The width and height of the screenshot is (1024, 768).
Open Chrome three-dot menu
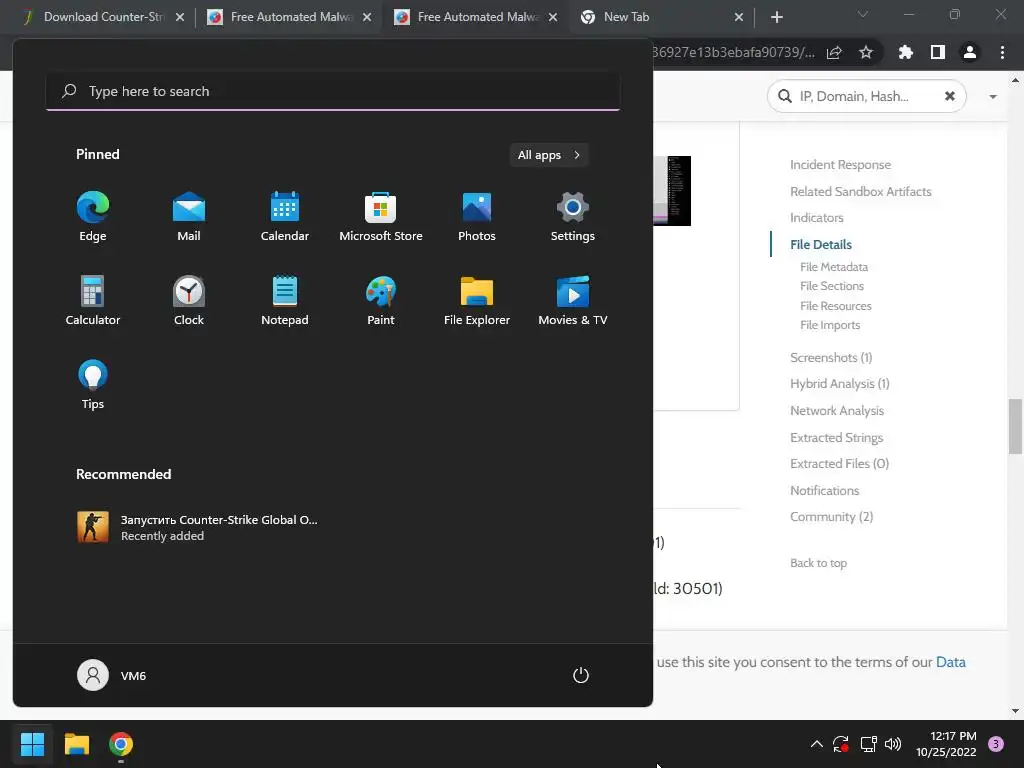tap(1002, 52)
